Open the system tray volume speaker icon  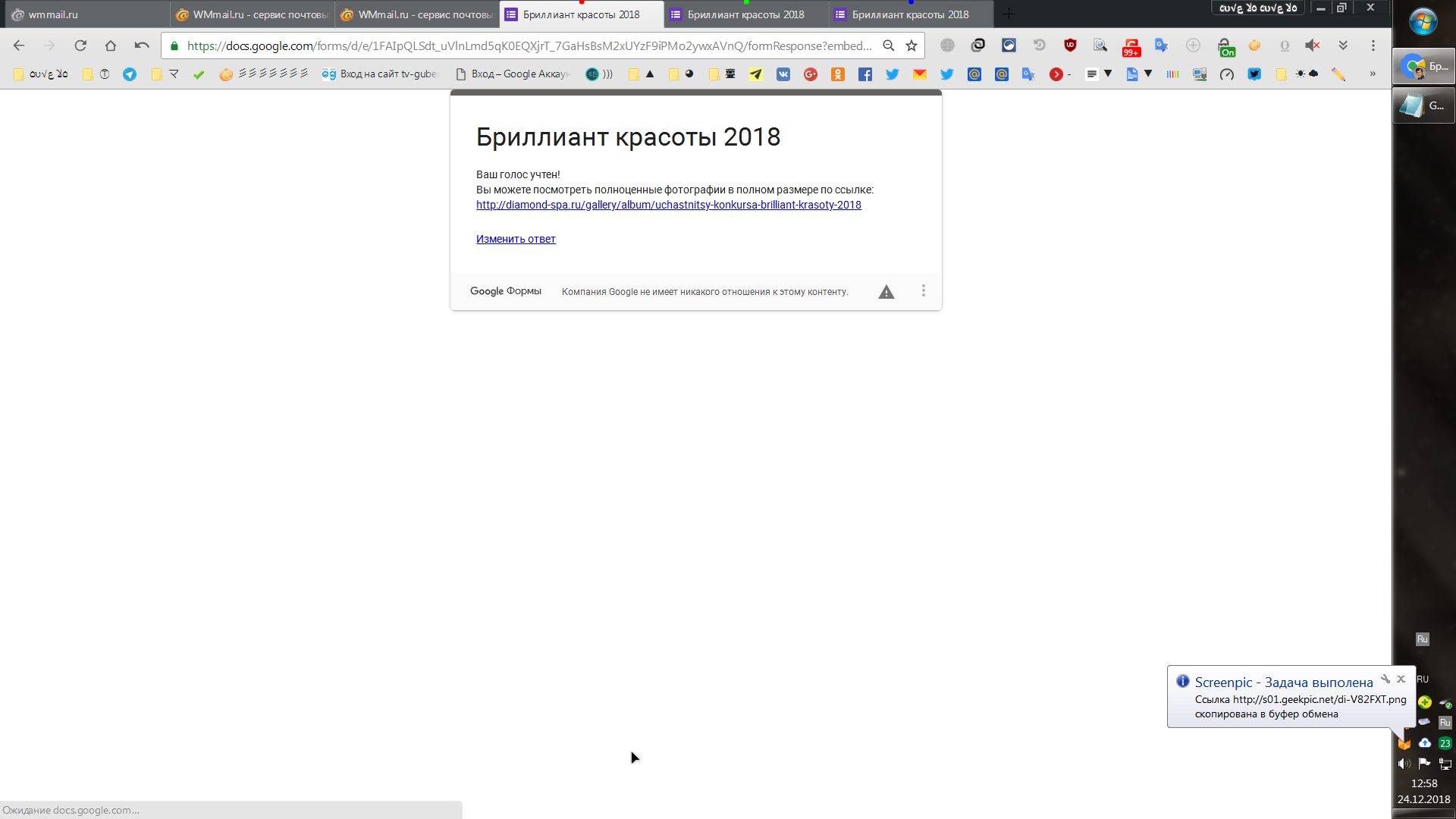(x=1404, y=764)
